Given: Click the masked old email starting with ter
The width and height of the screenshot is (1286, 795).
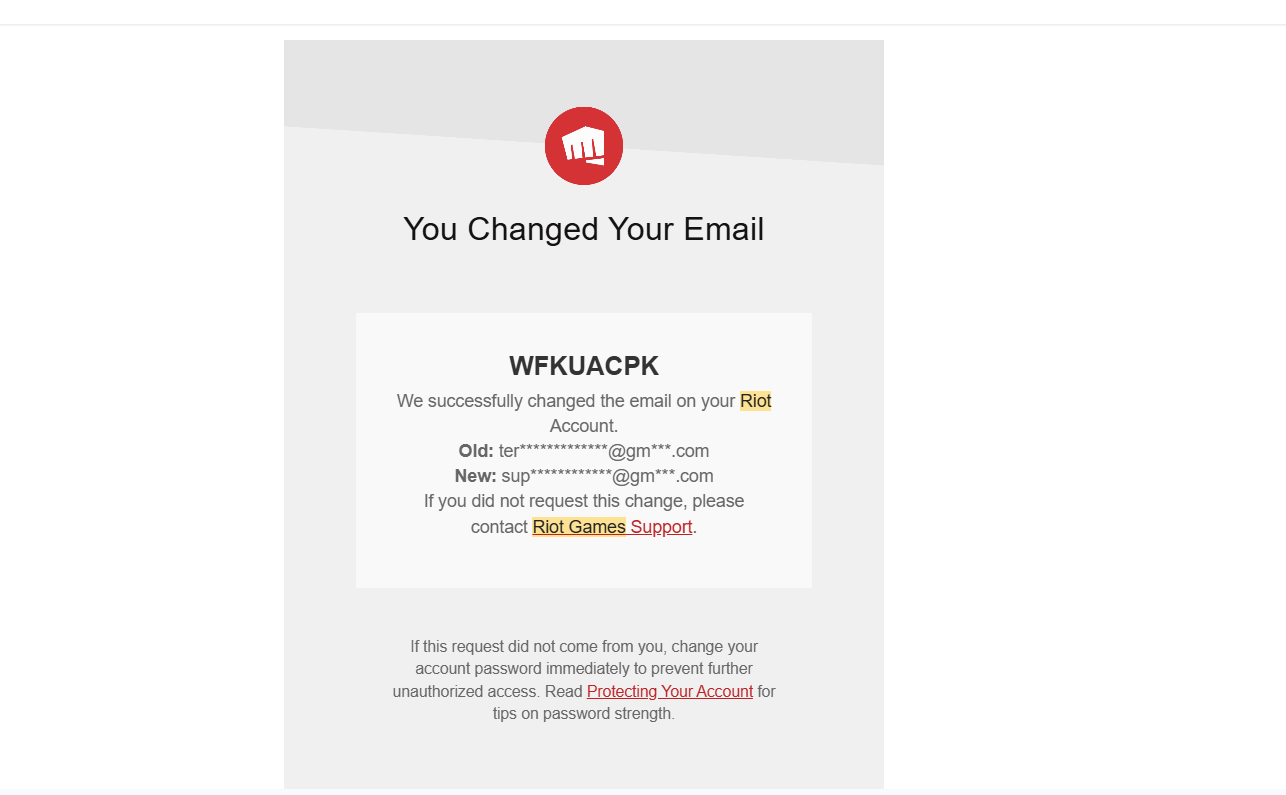Looking at the screenshot, I should tap(604, 451).
